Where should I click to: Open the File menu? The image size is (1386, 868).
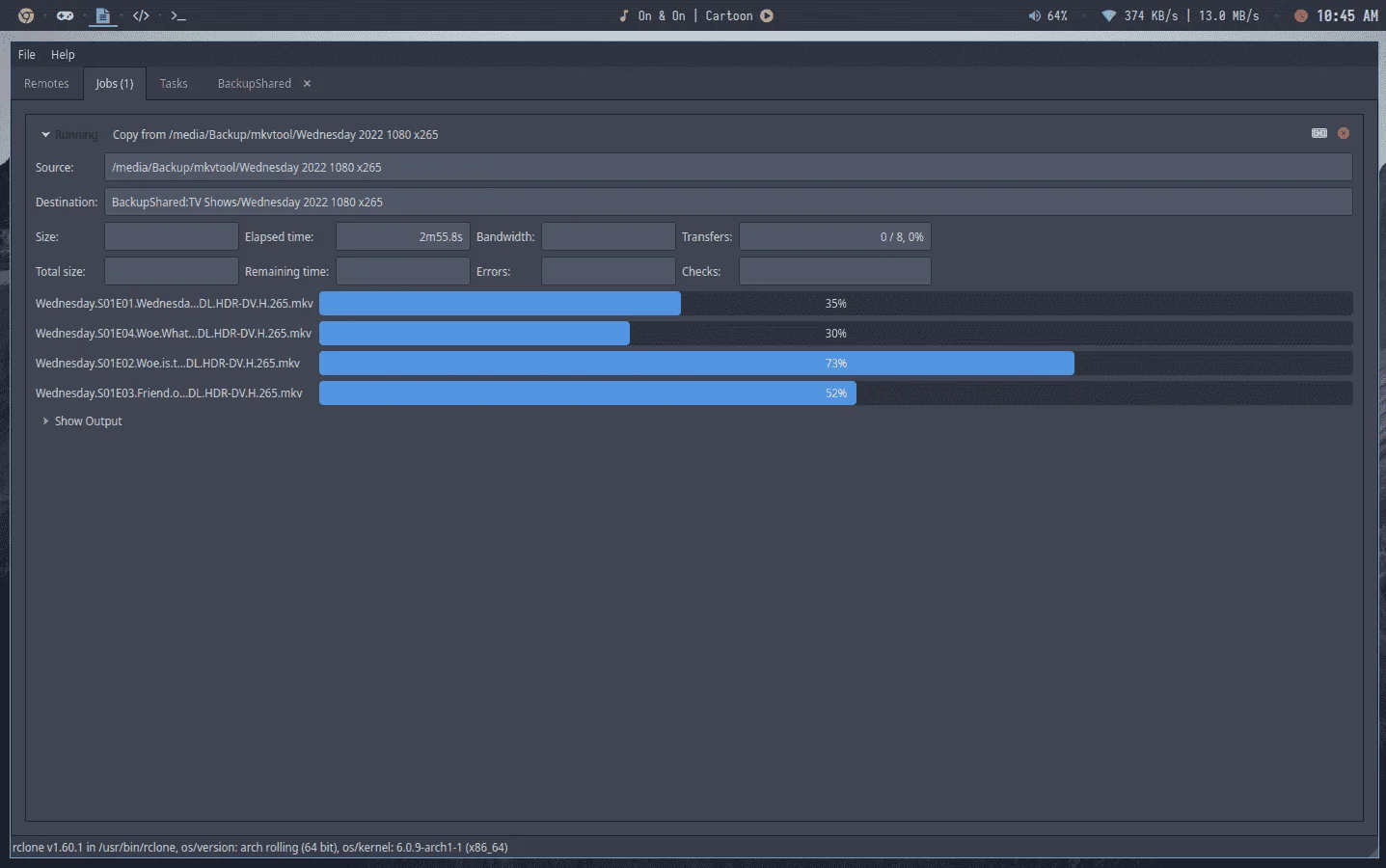click(x=27, y=54)
